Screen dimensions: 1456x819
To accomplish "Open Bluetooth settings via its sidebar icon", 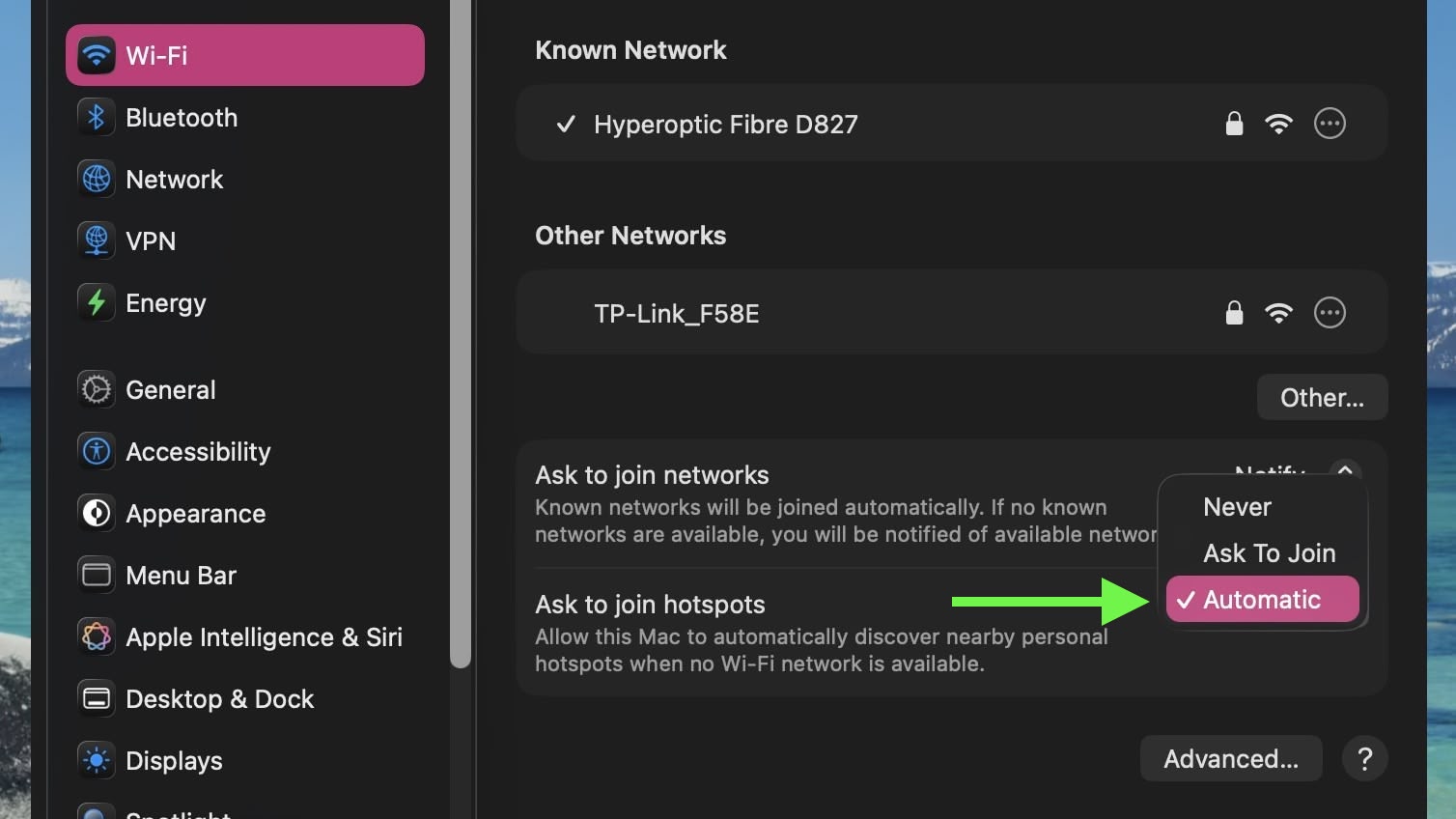I will 97,118.
